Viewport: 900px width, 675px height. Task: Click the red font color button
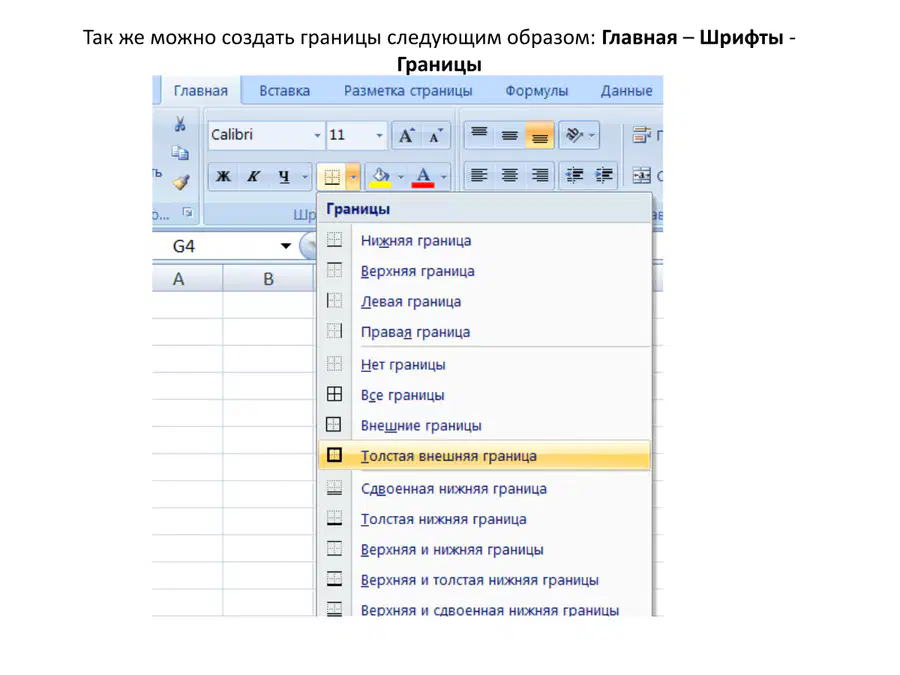point(423,177)
